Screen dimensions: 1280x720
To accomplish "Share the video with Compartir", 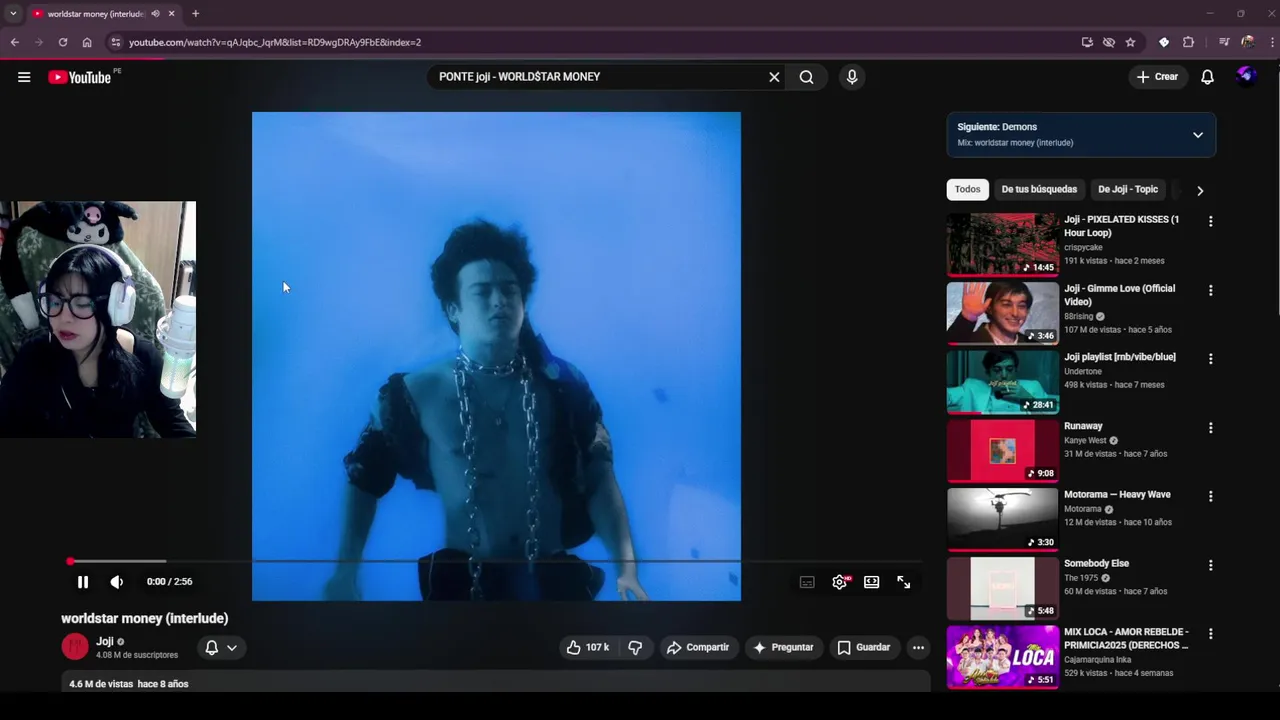I will (x=698, y=648).
